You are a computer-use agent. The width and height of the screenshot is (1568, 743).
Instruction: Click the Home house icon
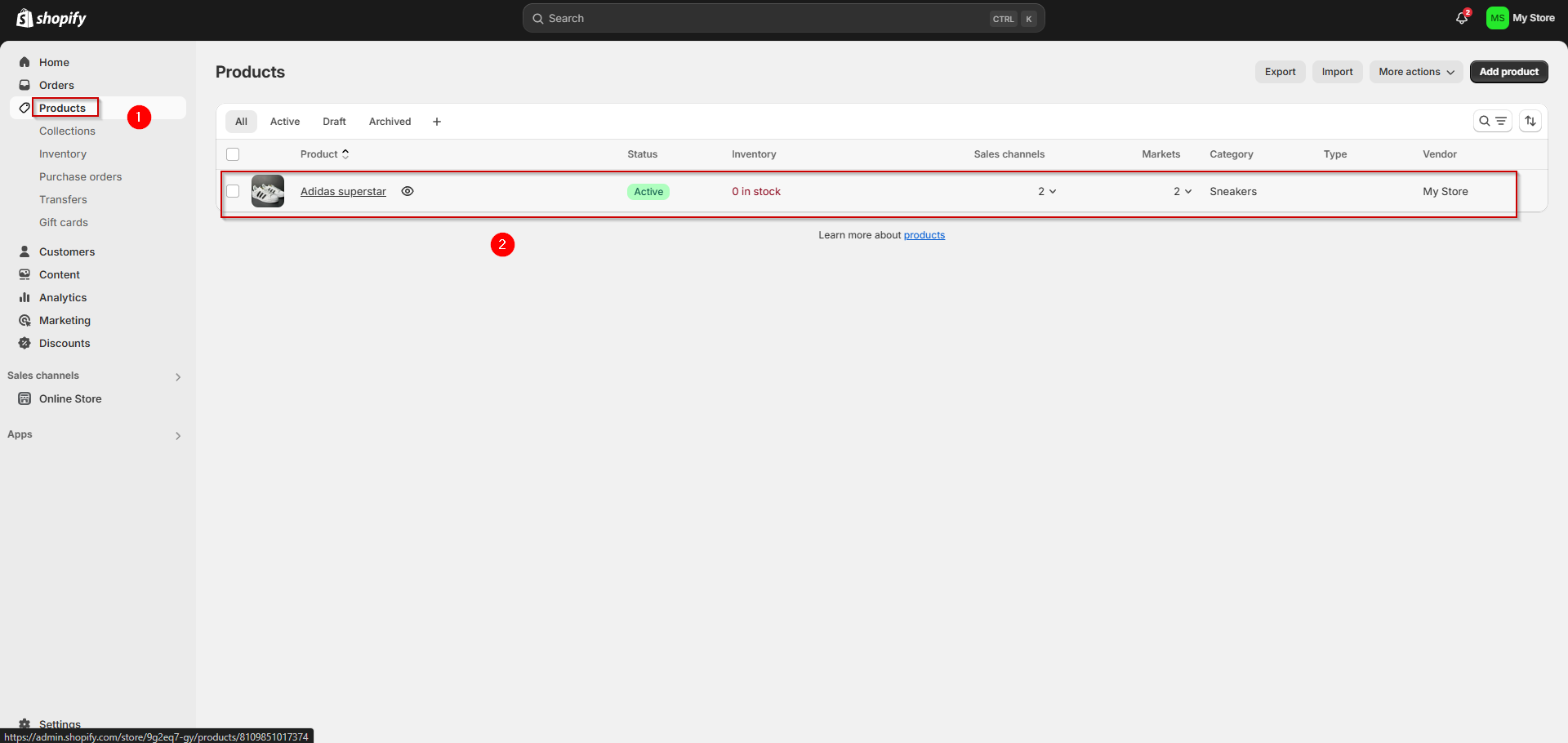pyautogui.click(x=24, y=62)
